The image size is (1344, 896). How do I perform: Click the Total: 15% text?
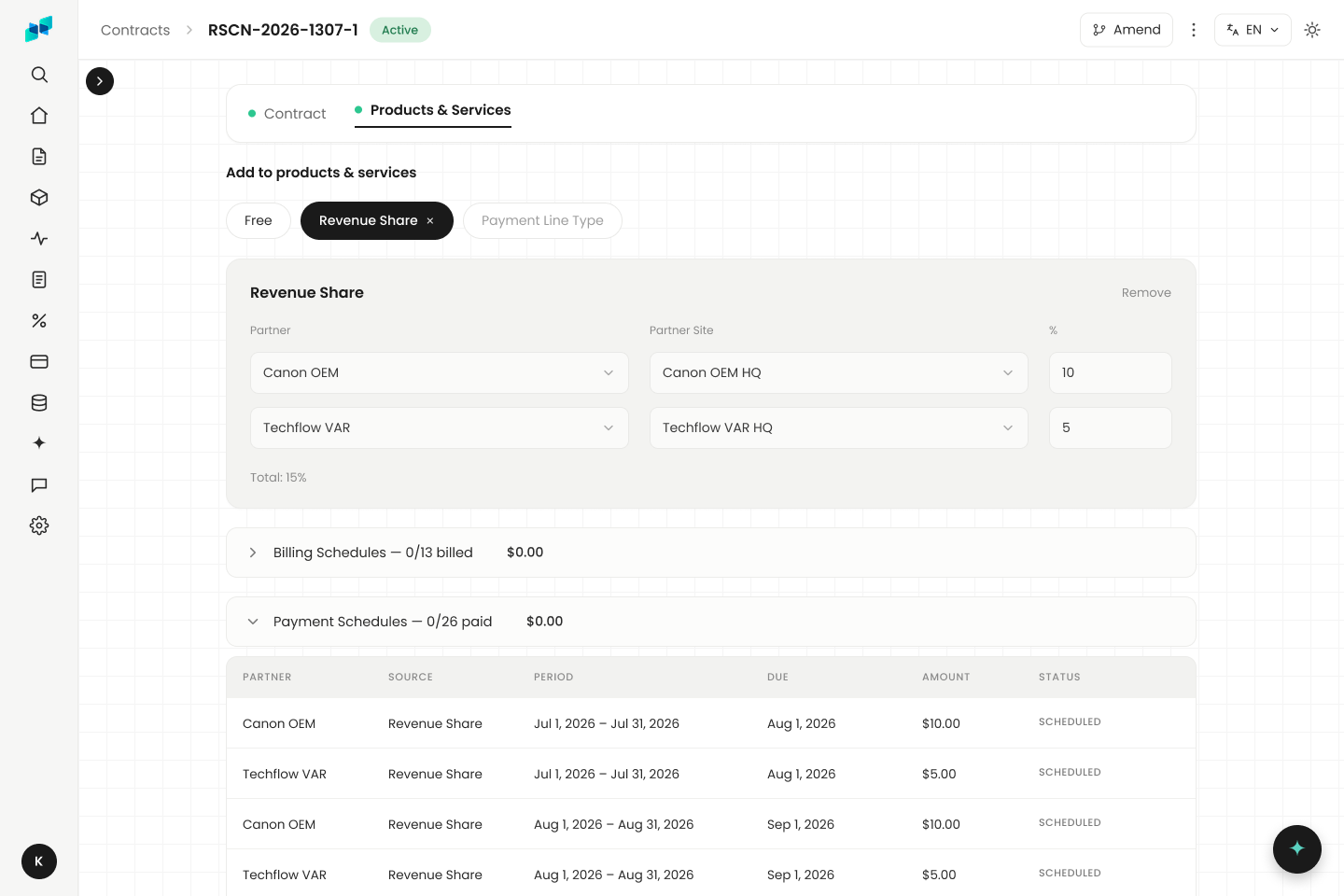[278, 478]
